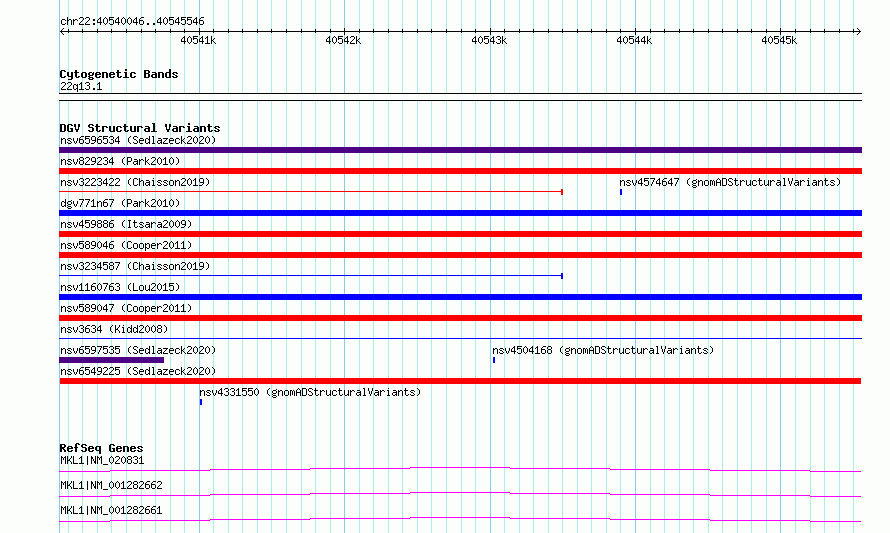Open the MKL1|NM_020831 gene label

tap(102, 460)
